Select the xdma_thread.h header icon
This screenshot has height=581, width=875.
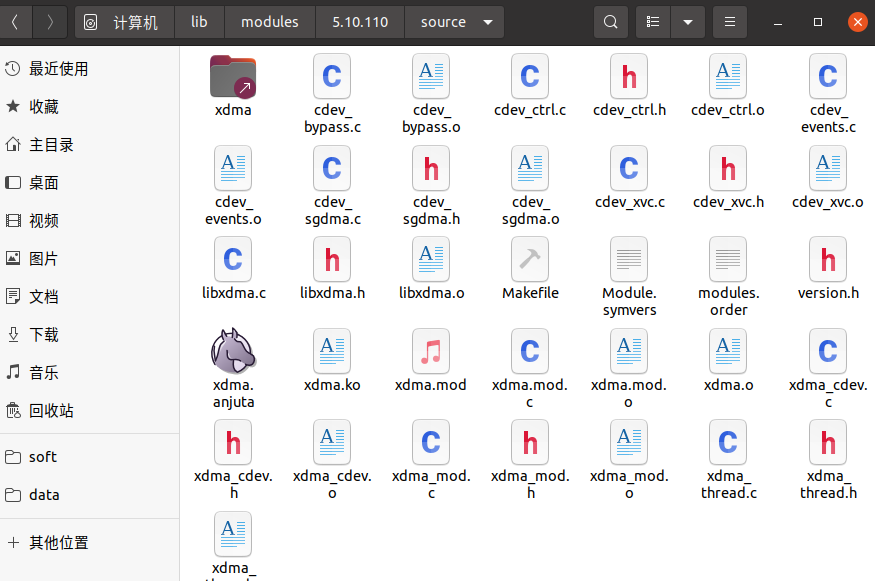pyautogui.click(x=828, y=443)
